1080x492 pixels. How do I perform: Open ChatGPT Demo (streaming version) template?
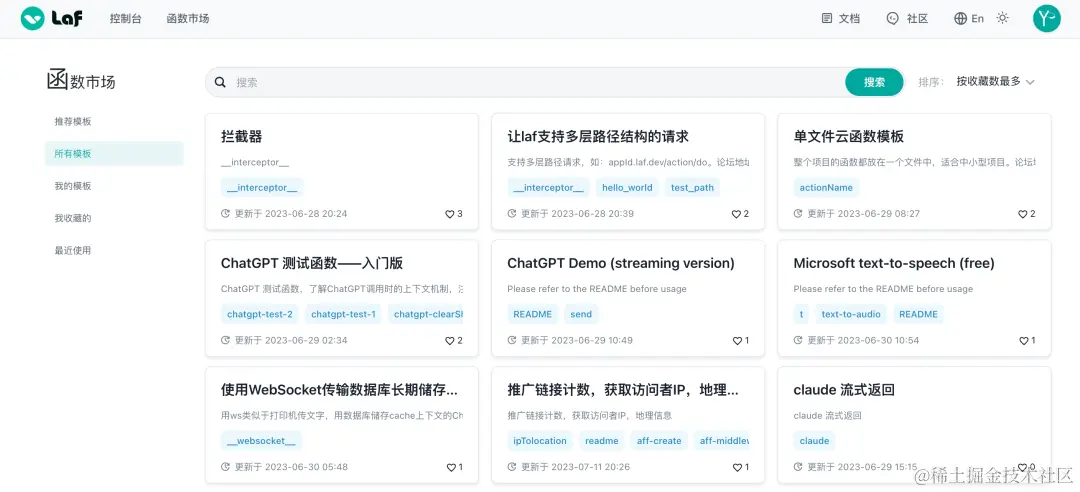click(621, 263)
